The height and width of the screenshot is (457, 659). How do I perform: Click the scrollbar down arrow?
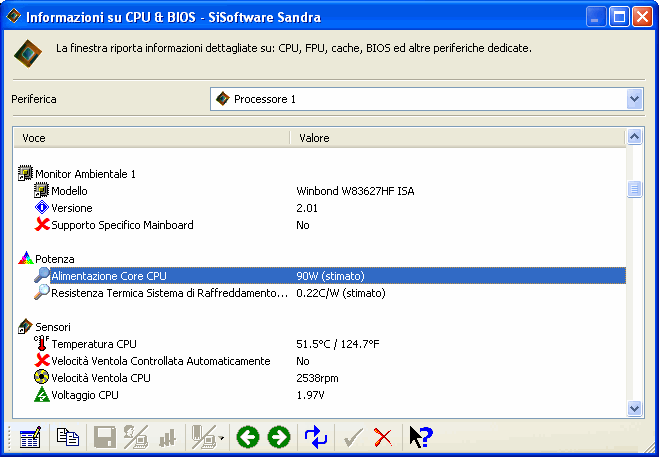[634, 408]
